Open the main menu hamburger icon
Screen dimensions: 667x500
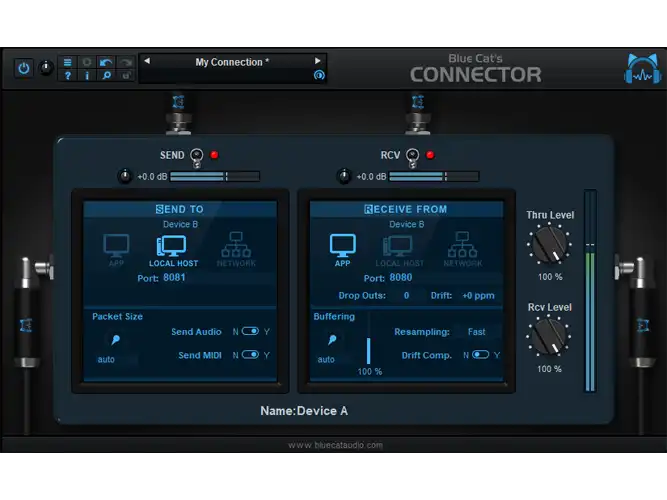[68, 63]
